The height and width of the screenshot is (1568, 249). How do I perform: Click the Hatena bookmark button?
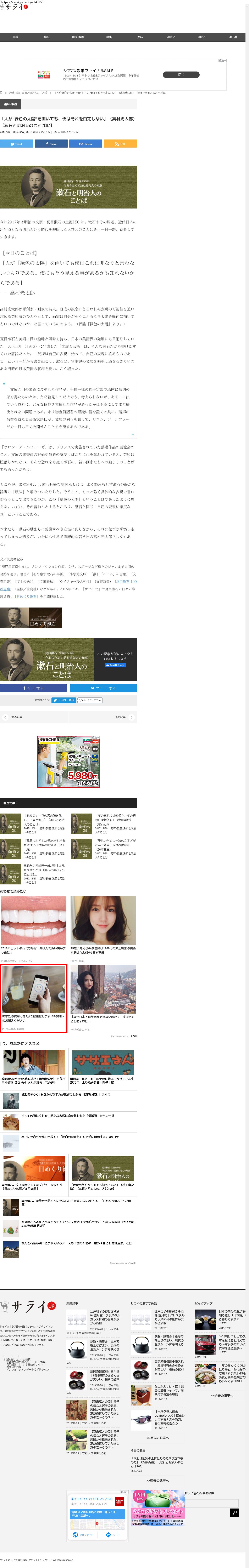[85, 144]
